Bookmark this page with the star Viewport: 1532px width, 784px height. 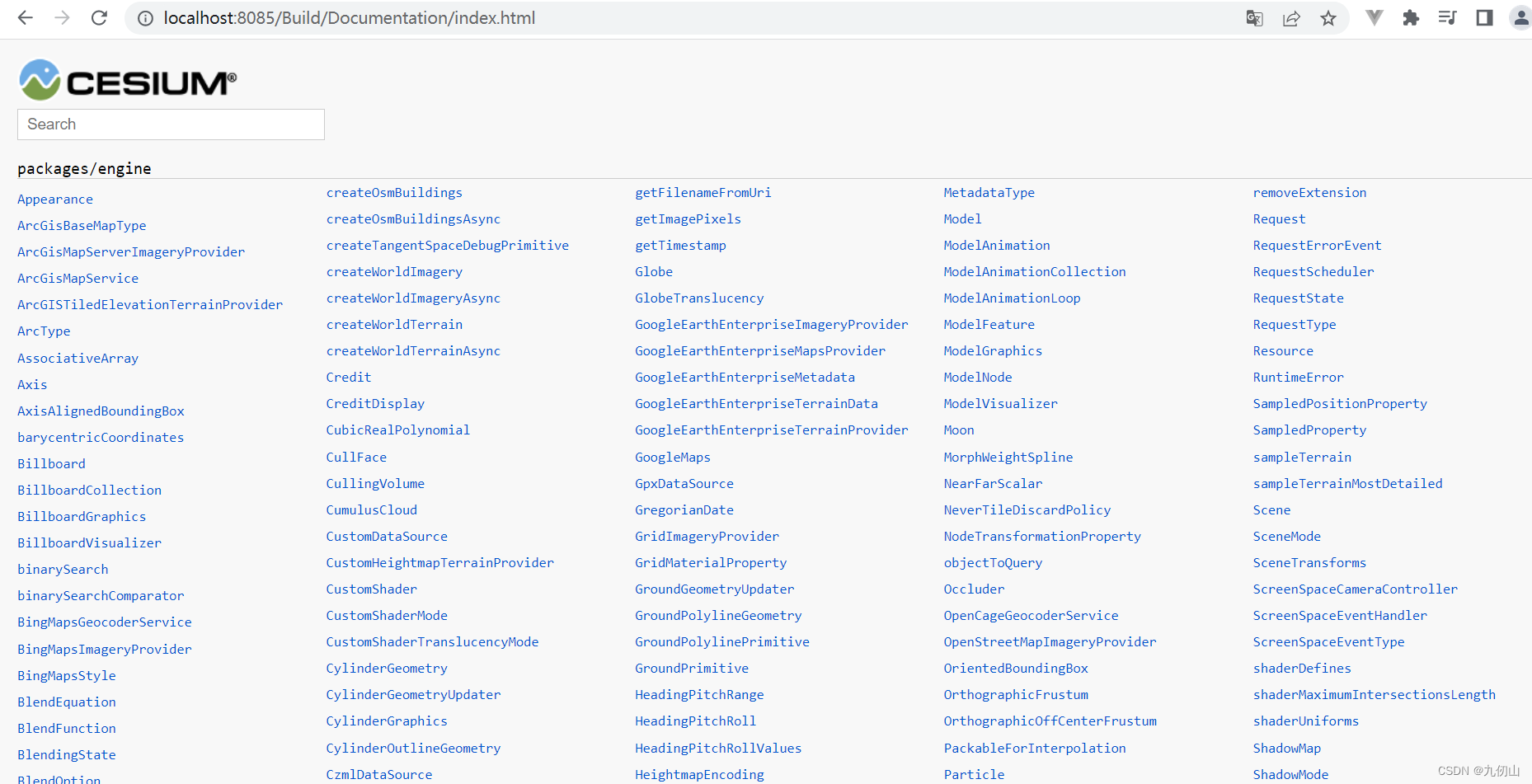pyautogui.click(x=1328, y=18)
